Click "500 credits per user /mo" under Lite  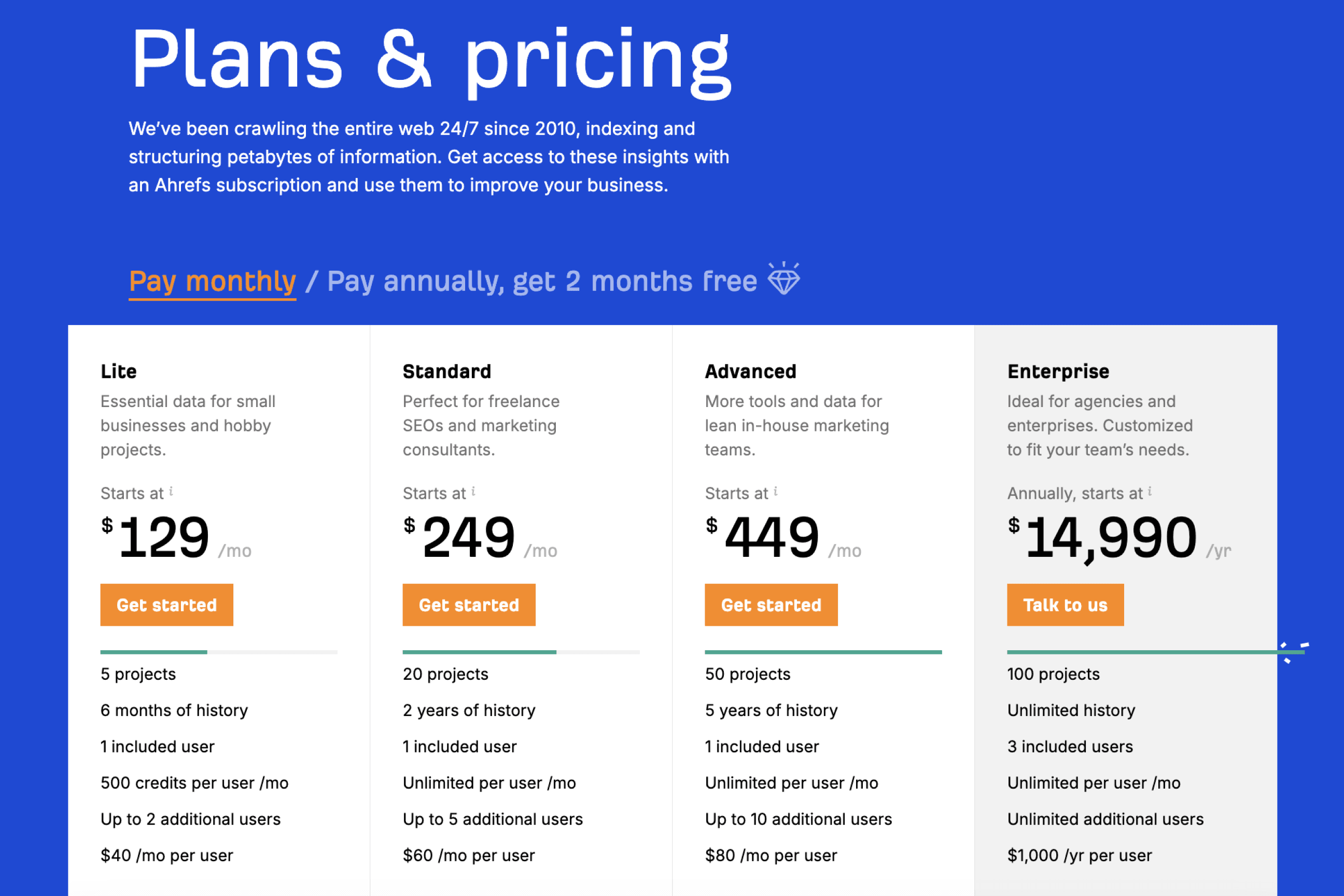click(194, 783)
